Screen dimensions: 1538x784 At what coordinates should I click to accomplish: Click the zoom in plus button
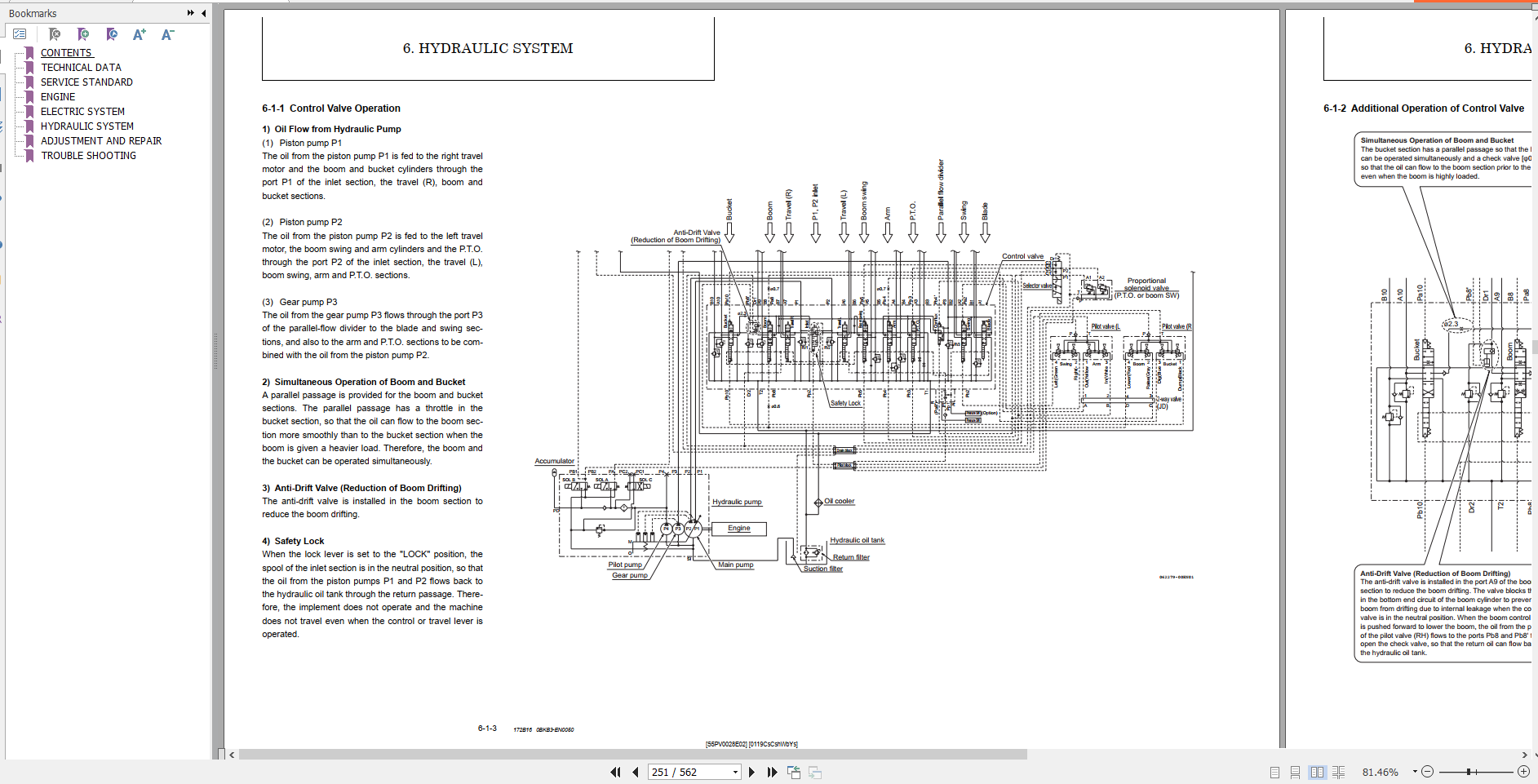click(x=1523, y=772)
